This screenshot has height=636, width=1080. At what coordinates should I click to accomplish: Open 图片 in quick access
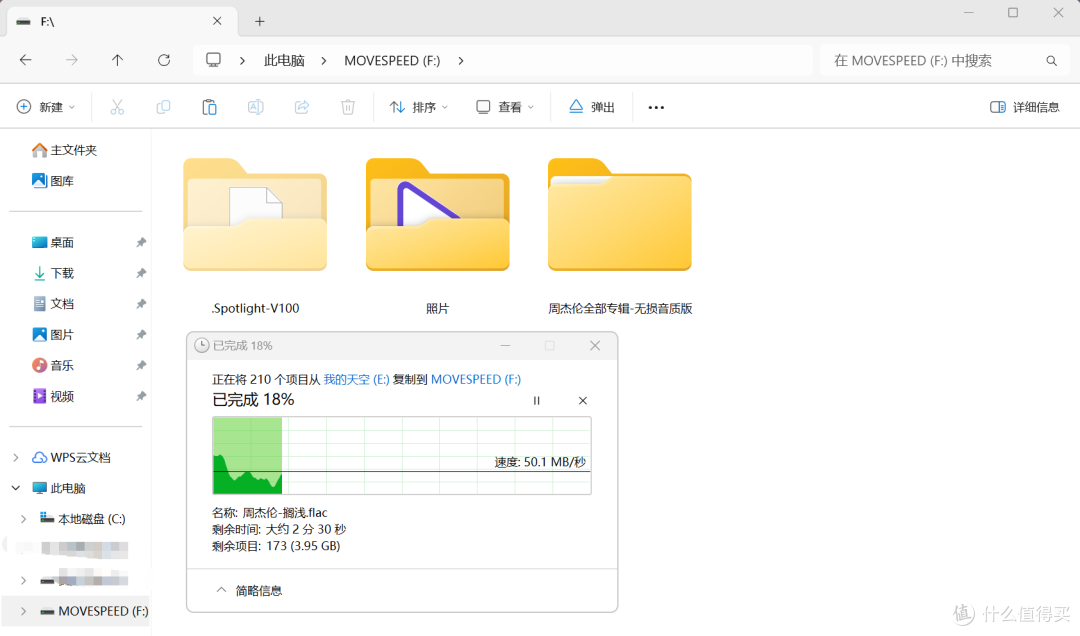[x=53, y=335]
